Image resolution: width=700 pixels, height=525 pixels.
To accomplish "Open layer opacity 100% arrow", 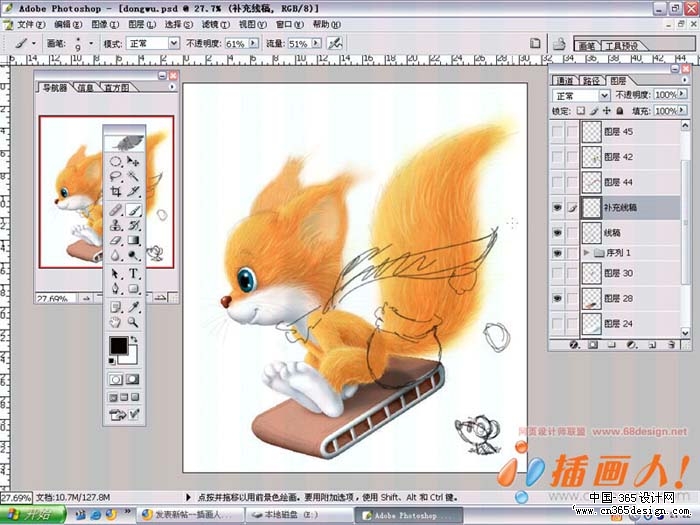I will coord(682,94).
